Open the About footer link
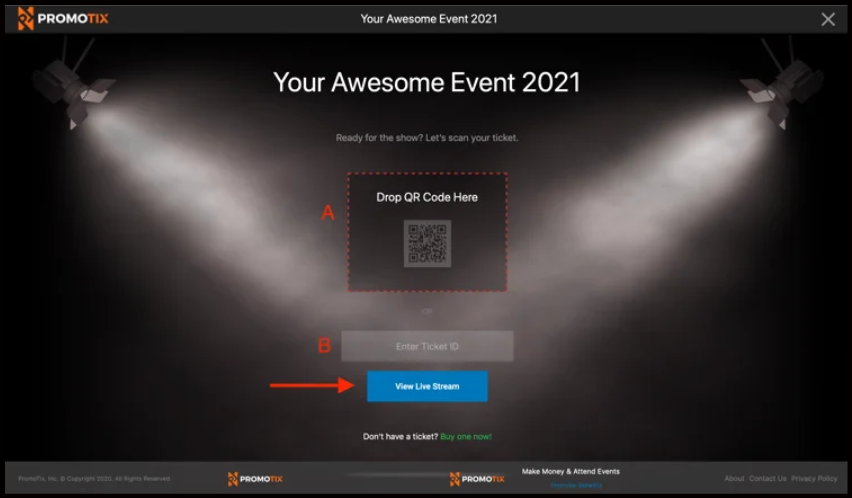Viewport: 852px width, 498px height. [734, 479]
